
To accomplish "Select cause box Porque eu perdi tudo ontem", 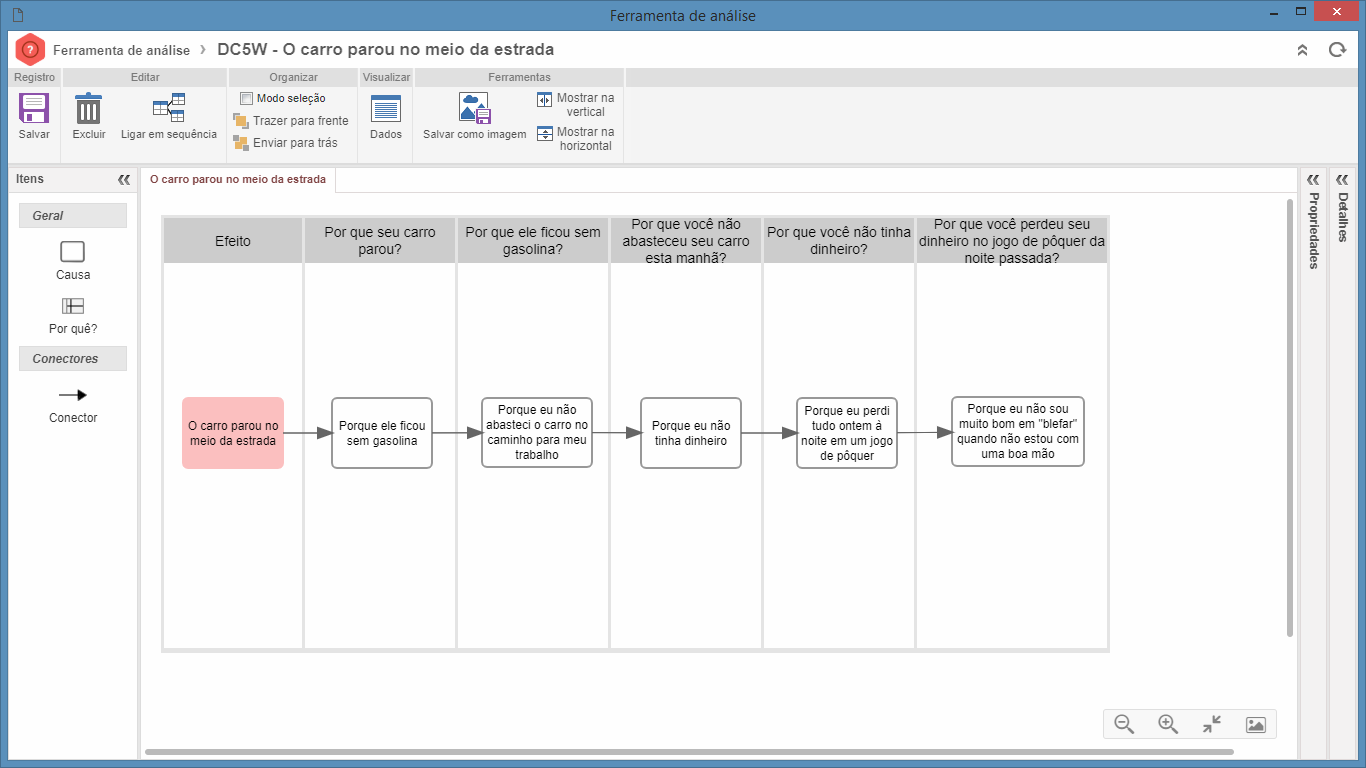I will (x=847, y=433).
